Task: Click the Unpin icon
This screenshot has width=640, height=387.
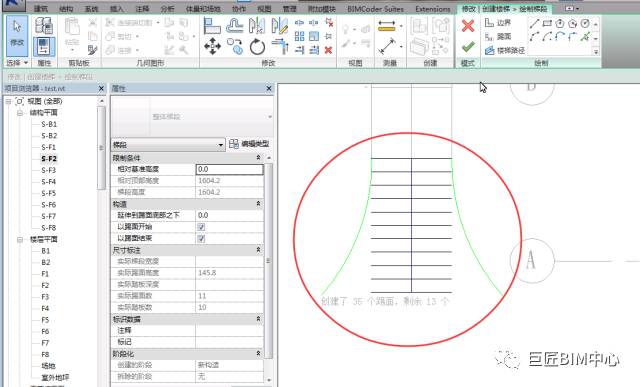Action: (329, 23)
